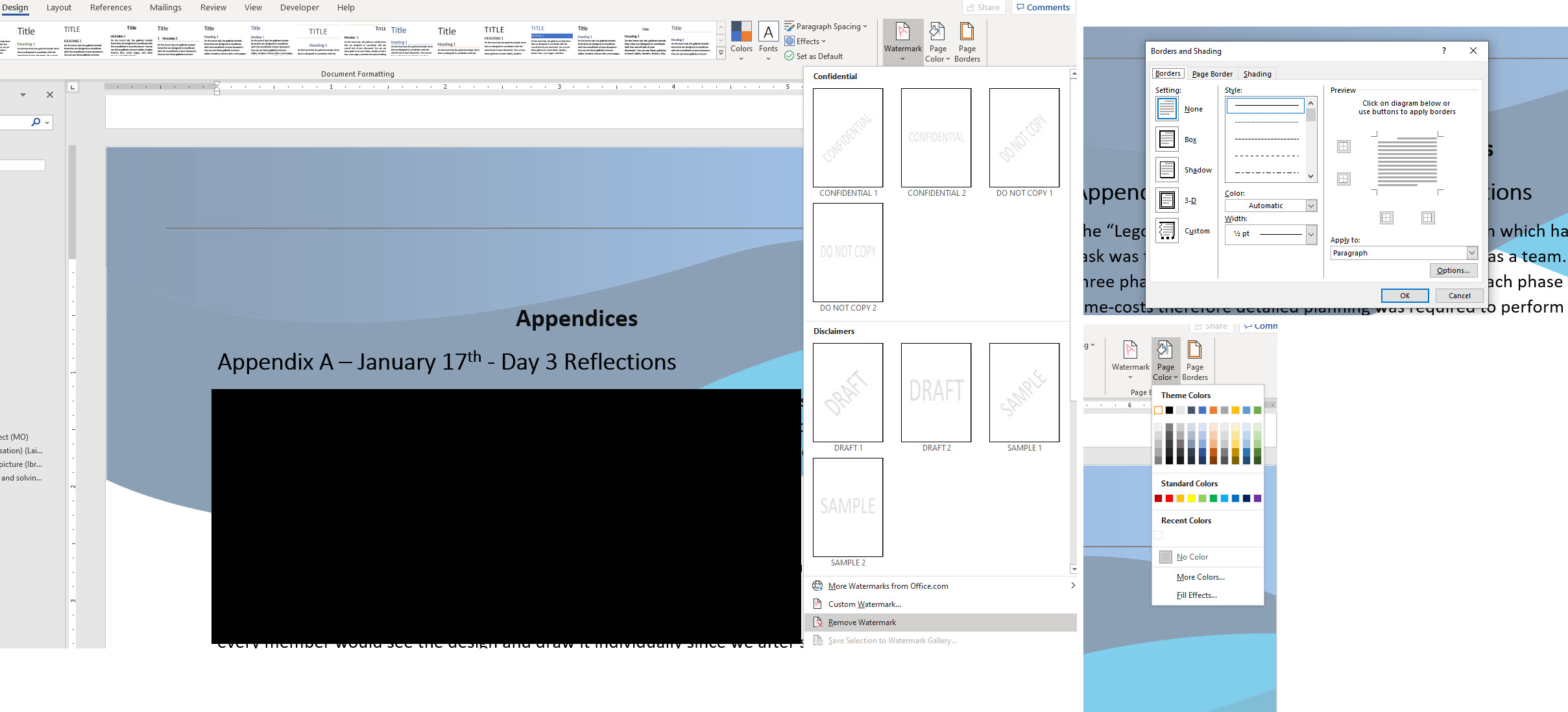Switch to the Shading tab
The width and height of the screenshot is (1568, 712).
click(x=1257, y=74)
